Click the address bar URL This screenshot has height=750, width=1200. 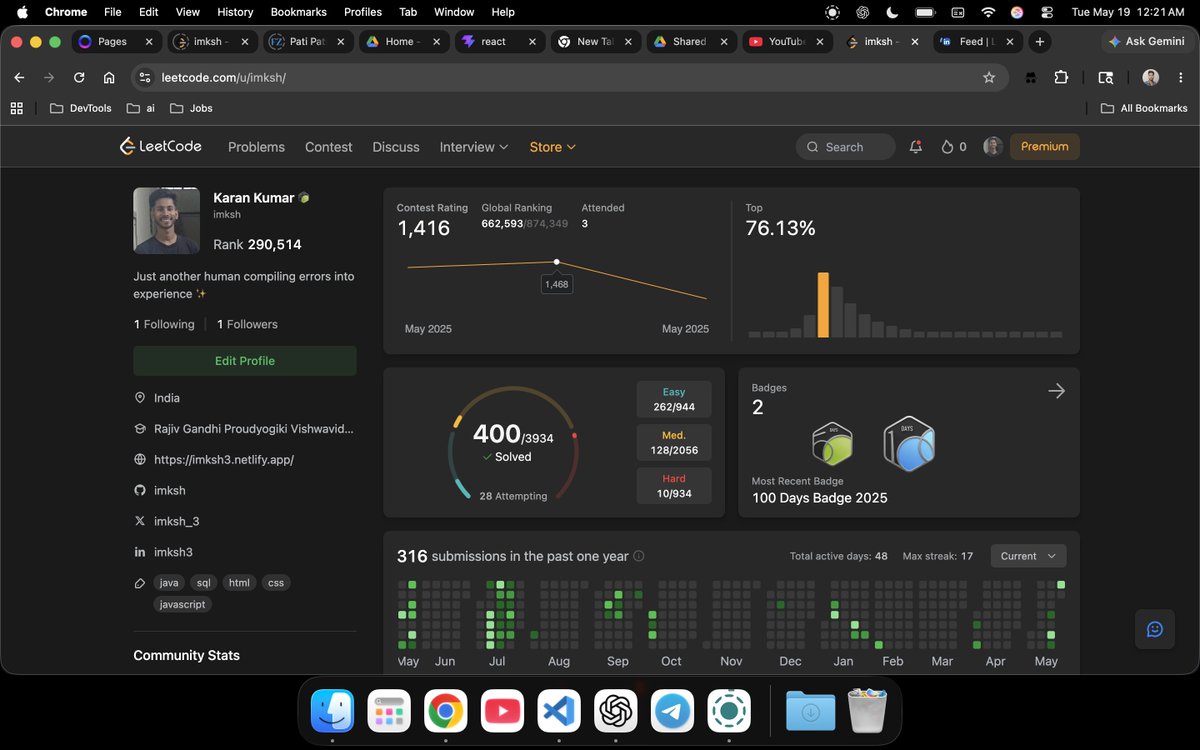[x=224, y=77]
